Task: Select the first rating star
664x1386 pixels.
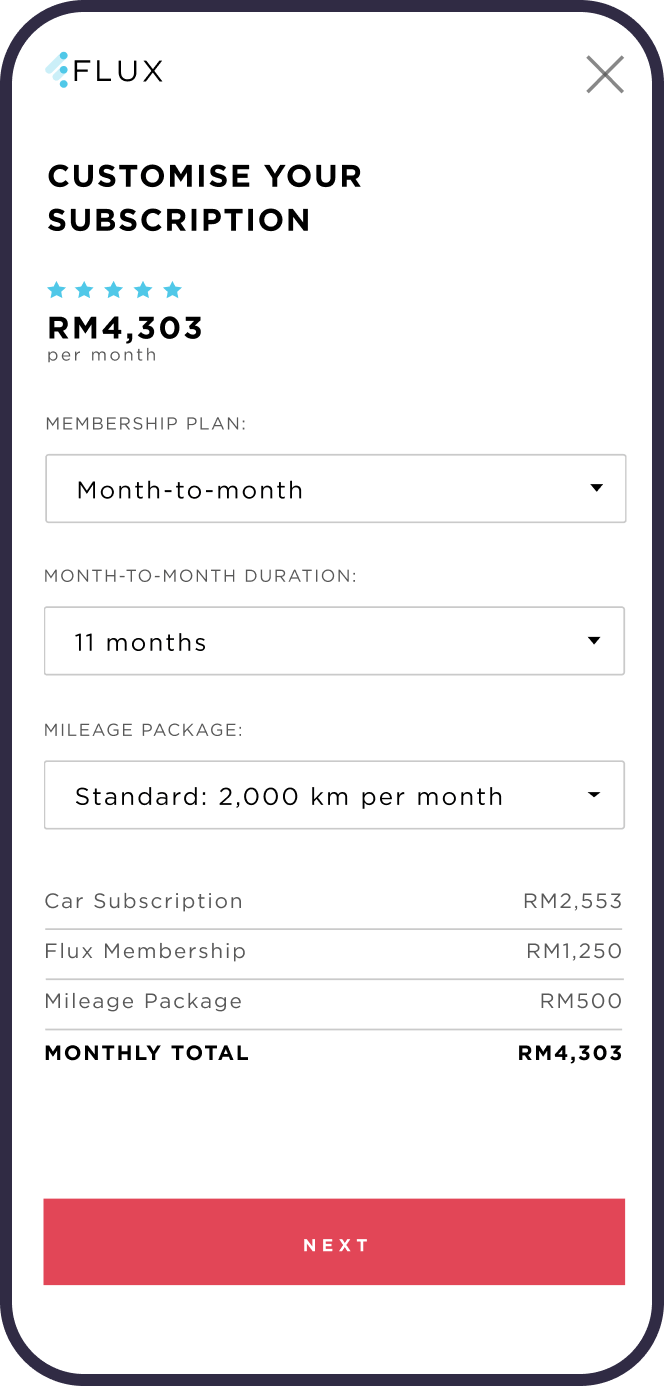Action: click(x=56, y=290)
